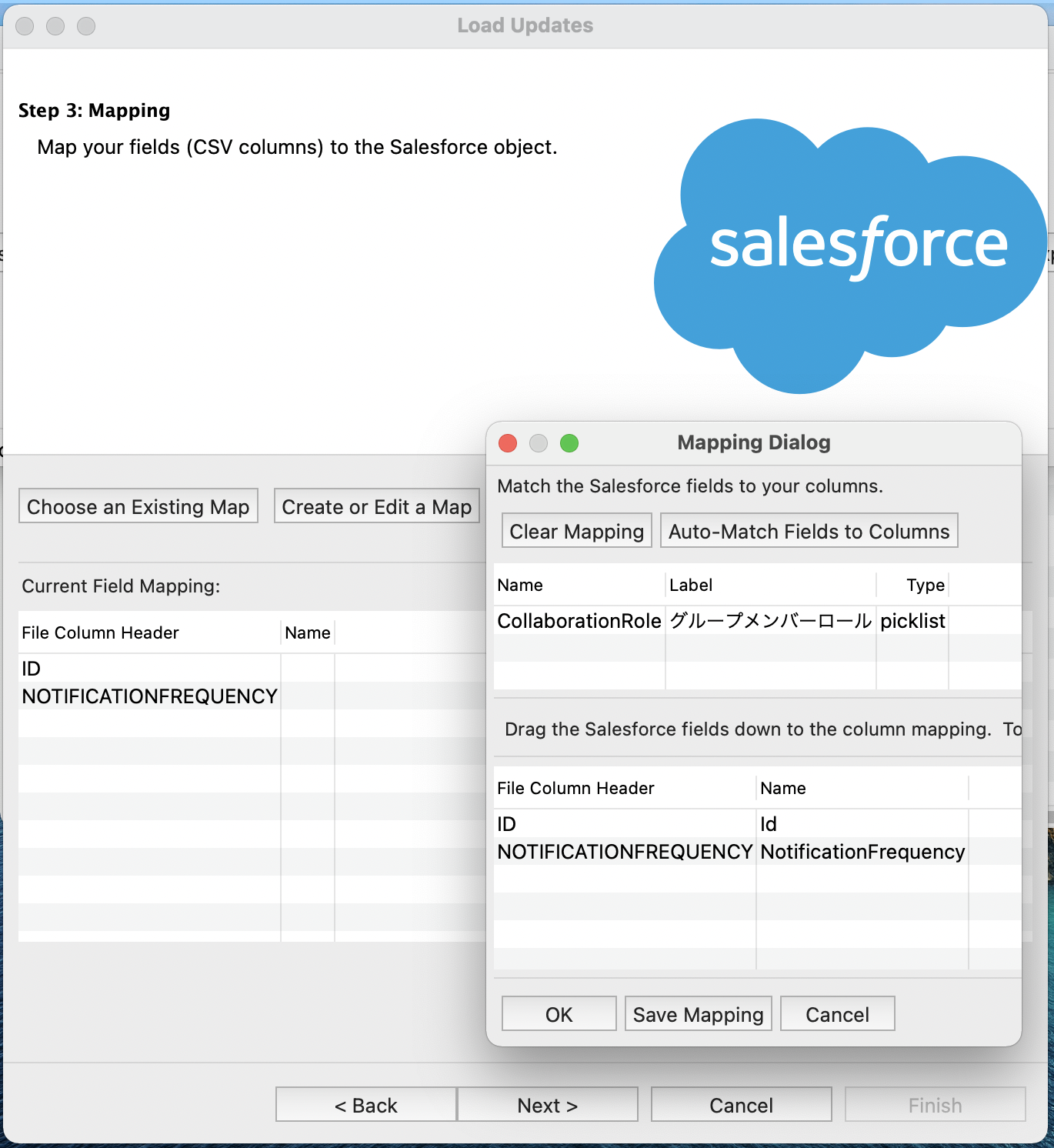This screenshot has height=1148, width=1054.
Task: Click Choose an Existing Map button
Action: point(138,506)
